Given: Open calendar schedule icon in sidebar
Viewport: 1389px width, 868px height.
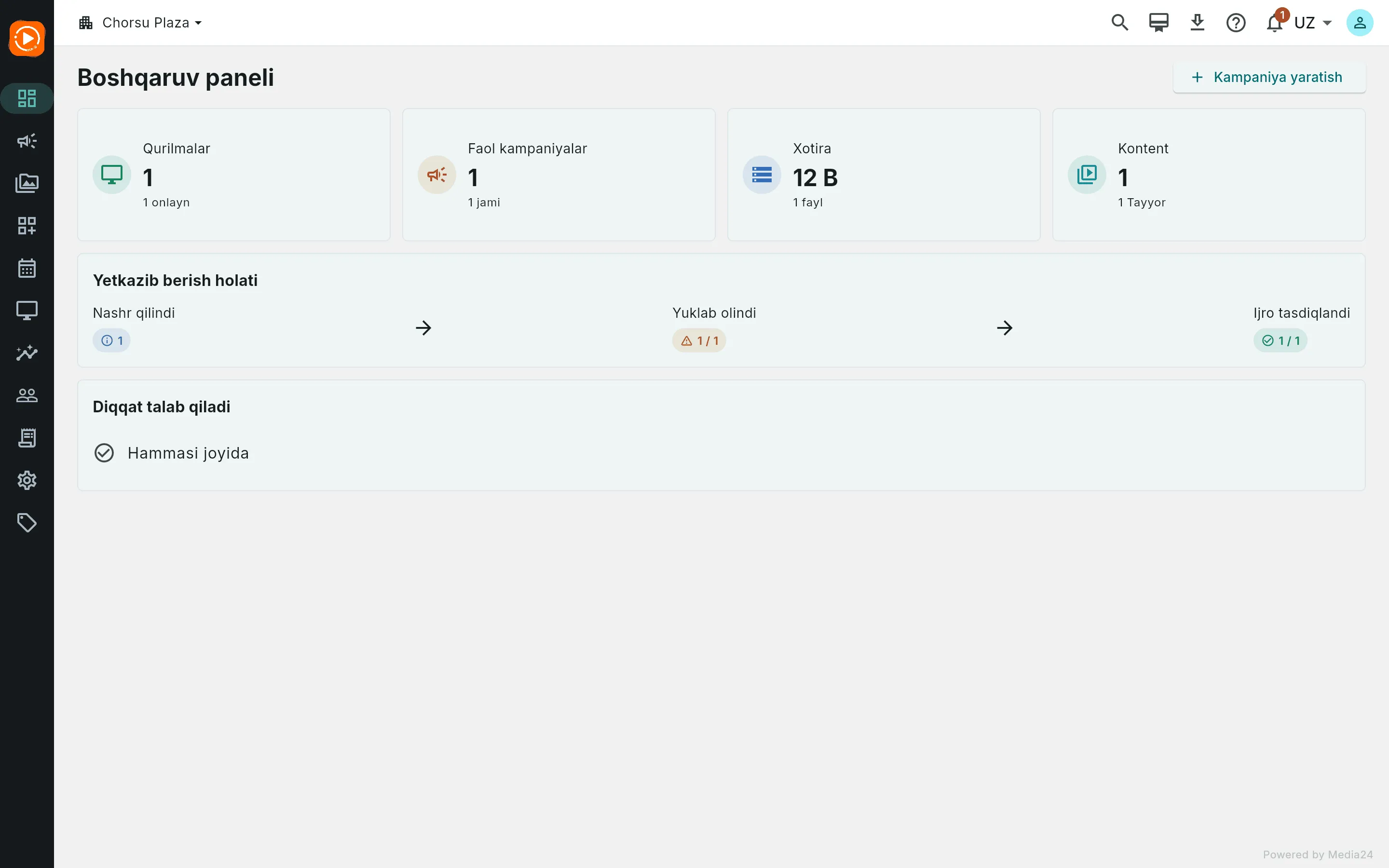Looking at the screenshot, I should tap(27, 268).
